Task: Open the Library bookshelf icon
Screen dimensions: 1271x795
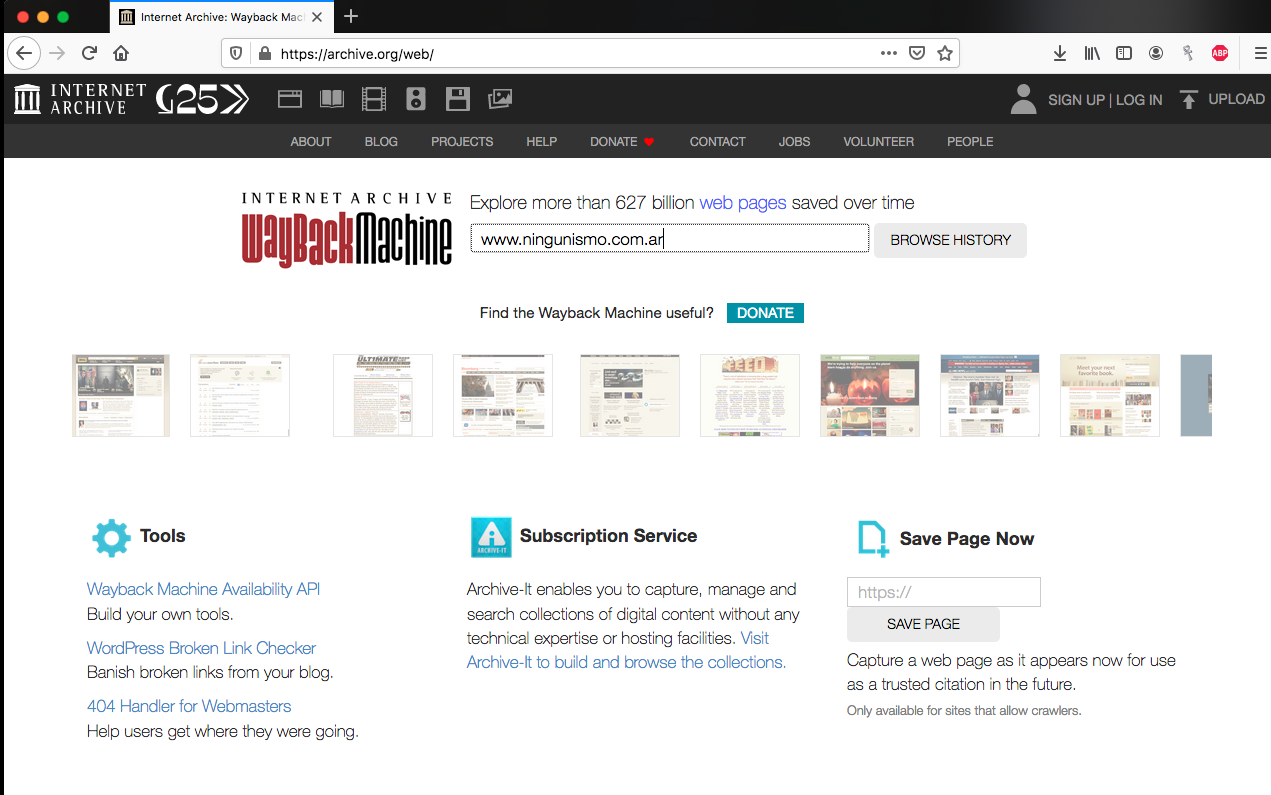Action: click(x=1092, y=54)
